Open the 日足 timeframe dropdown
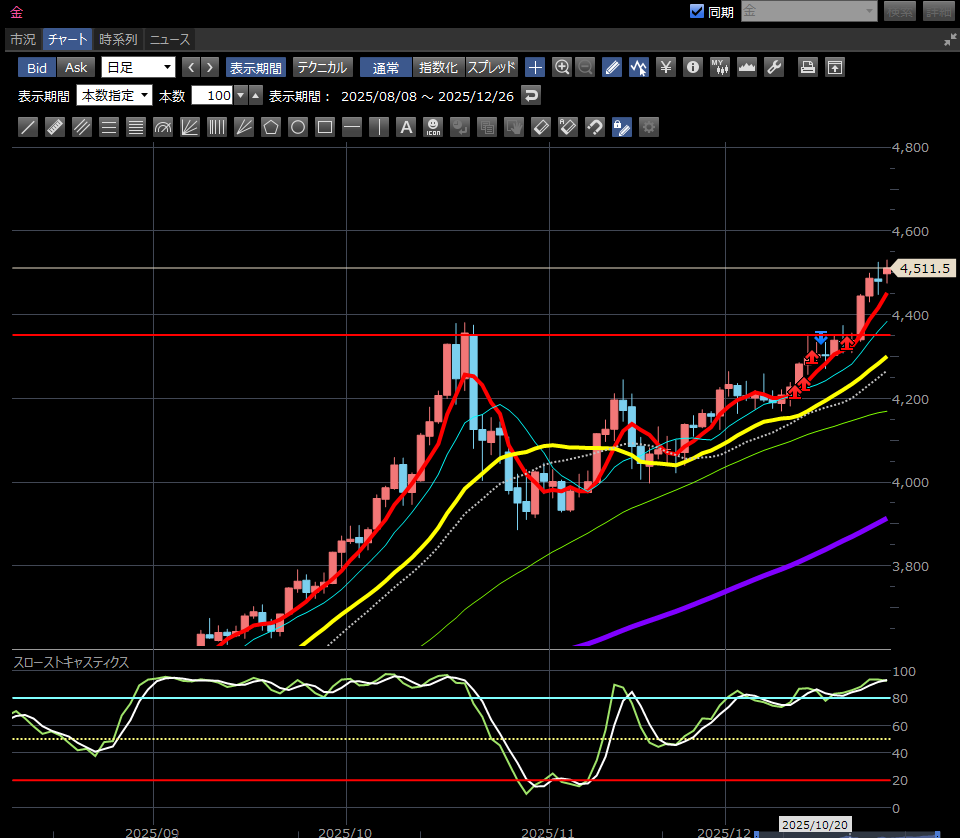 click(x=138, y=67)
